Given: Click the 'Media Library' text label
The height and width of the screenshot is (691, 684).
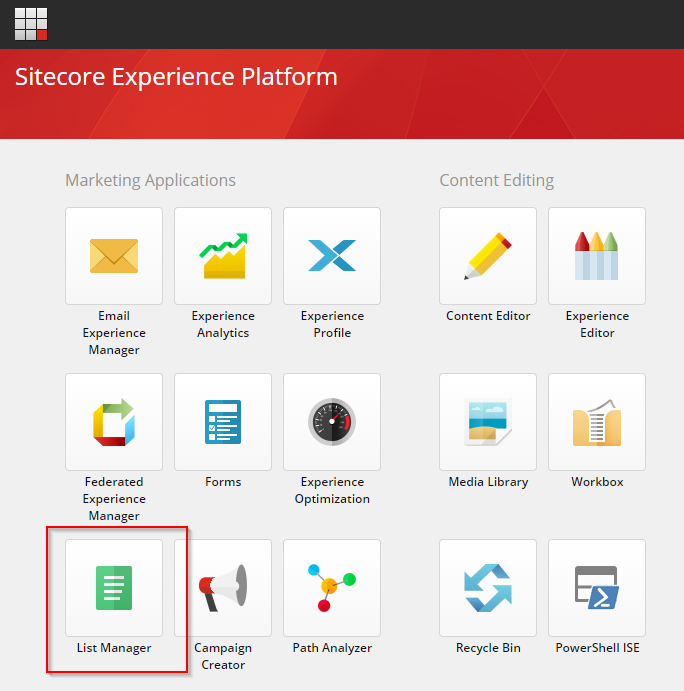Looking at the screenshot, I should pyautogui.click(x=488, y=482).
